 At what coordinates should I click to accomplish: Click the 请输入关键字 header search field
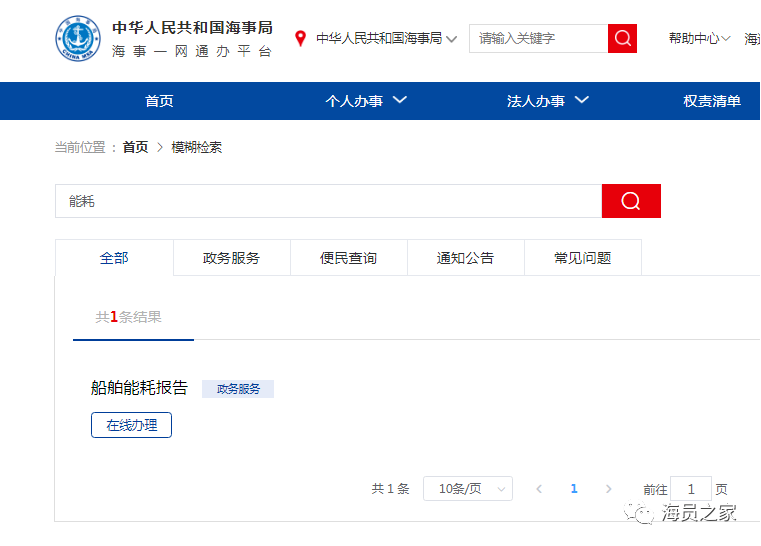539,38
